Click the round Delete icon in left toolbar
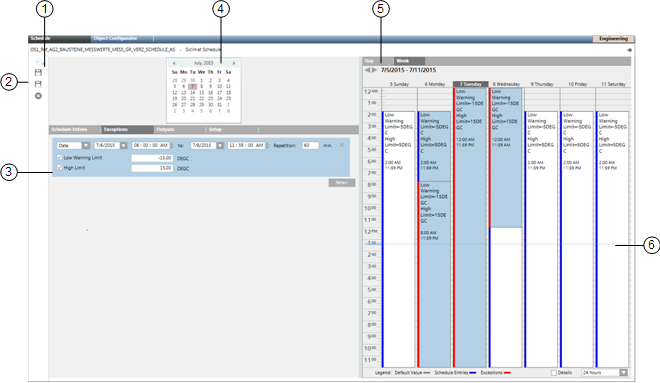 [38, 96]
